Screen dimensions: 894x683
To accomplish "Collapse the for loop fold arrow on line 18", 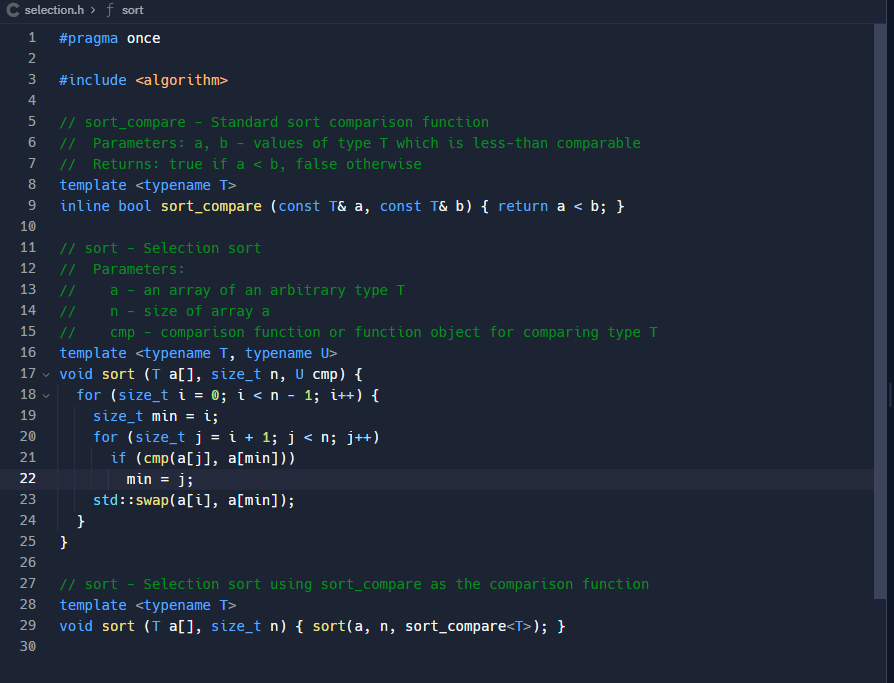I will (46, 394).
